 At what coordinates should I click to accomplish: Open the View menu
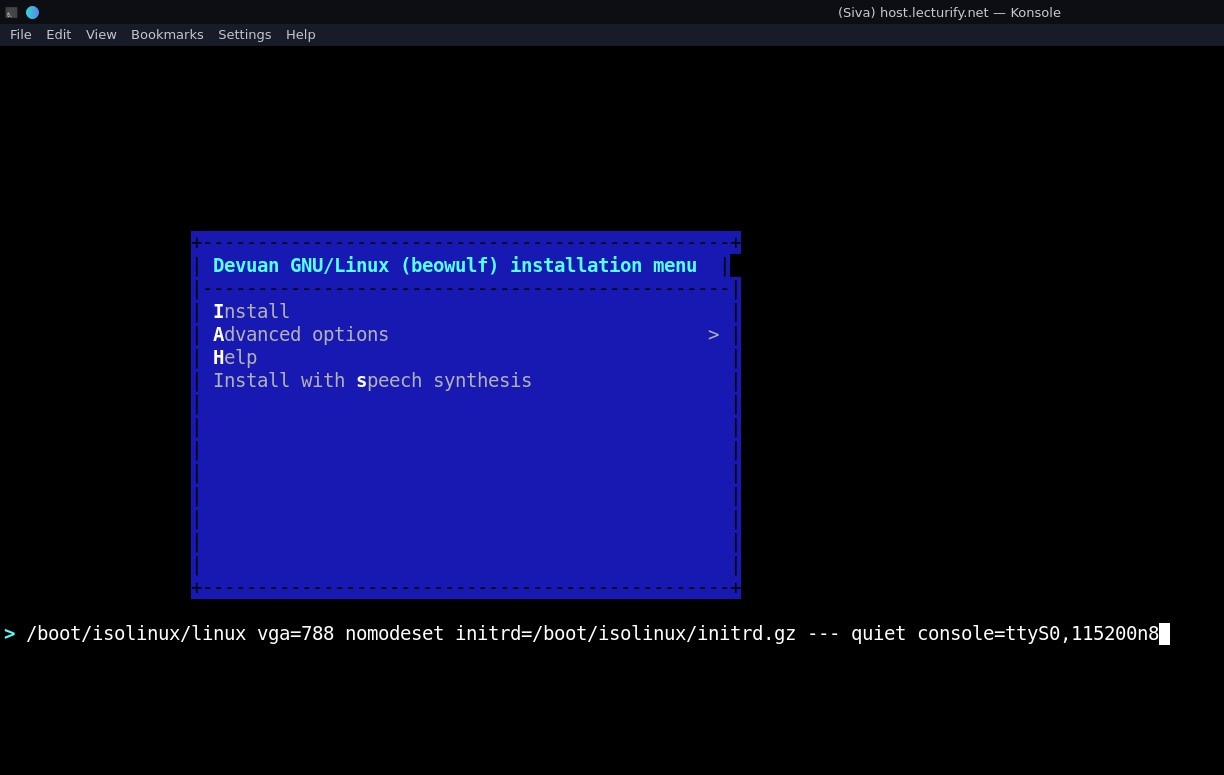pos(101,34)
